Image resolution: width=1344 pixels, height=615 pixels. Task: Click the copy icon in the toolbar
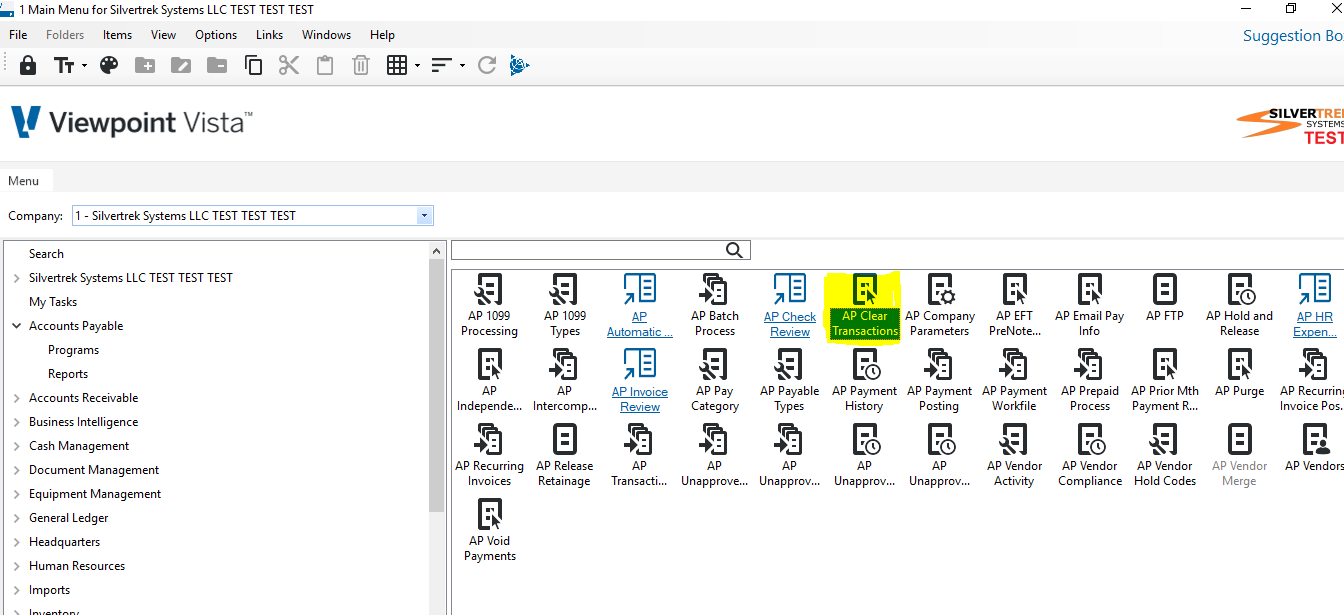pyautogui.click(x=253, y=65)
